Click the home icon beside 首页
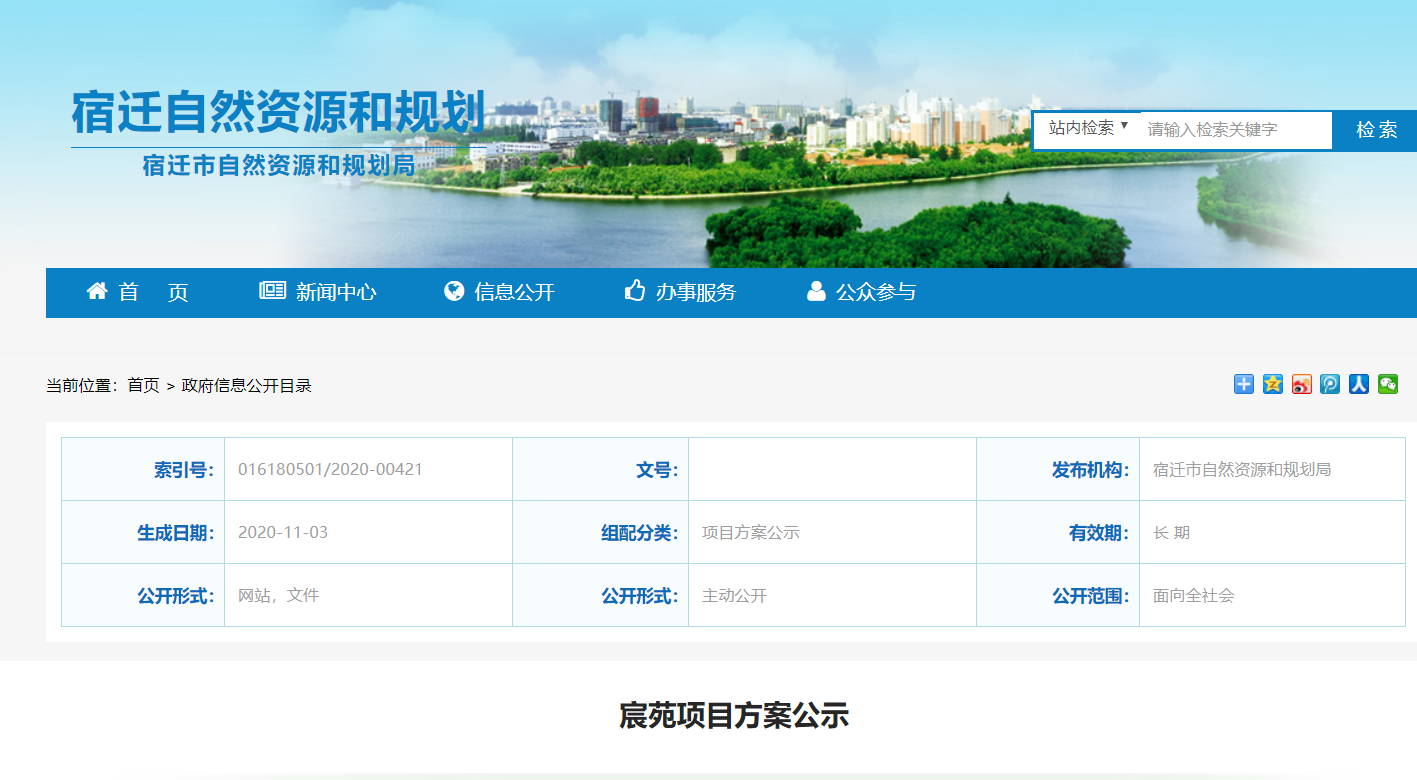 [97, 291]
